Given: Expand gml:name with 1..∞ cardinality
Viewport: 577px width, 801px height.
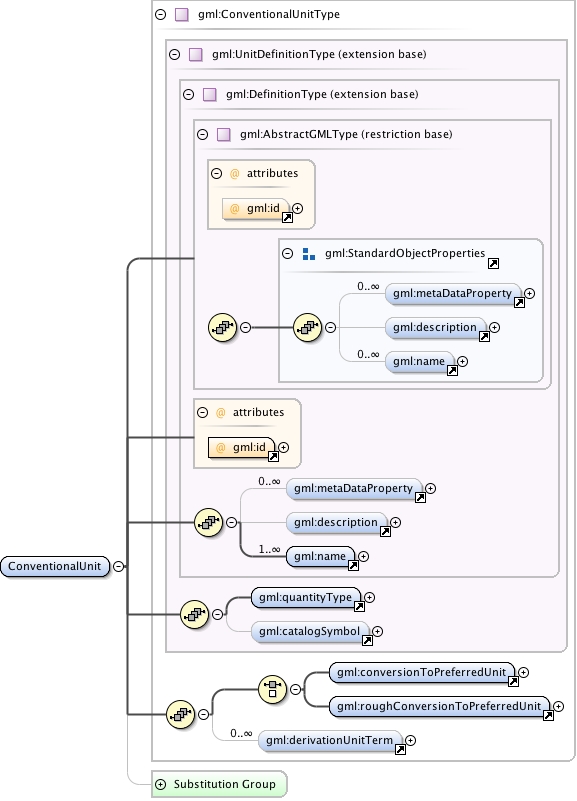Looking at the screenshot, I should [363, 556].
